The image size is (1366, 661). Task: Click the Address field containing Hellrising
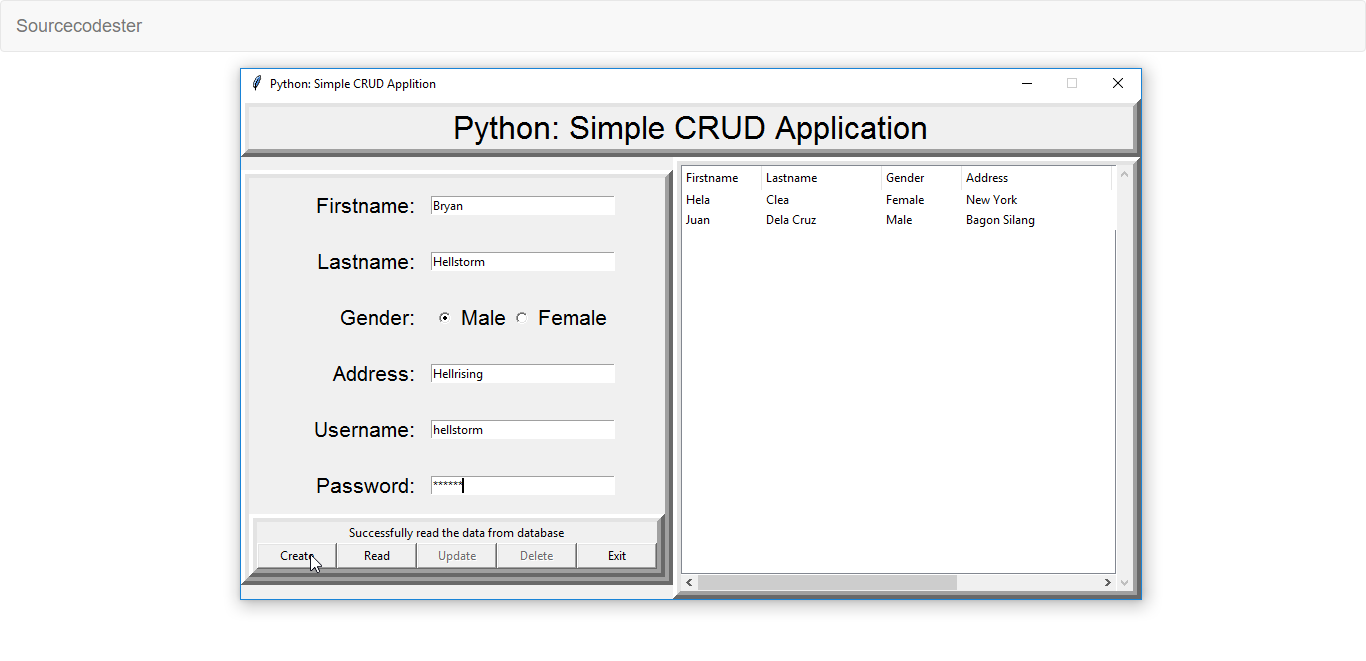[x=522, y=373]
